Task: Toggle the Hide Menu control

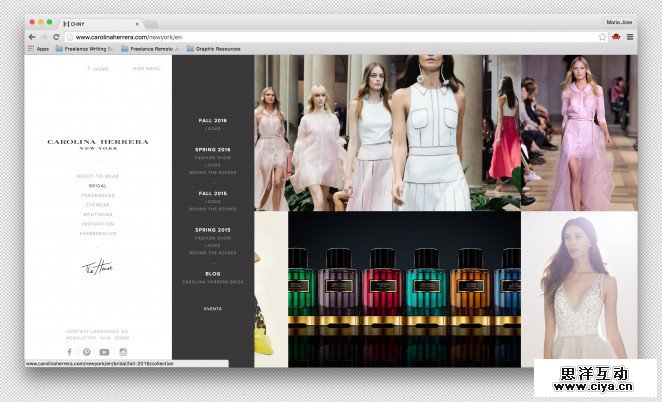Action: coord(146,69)
